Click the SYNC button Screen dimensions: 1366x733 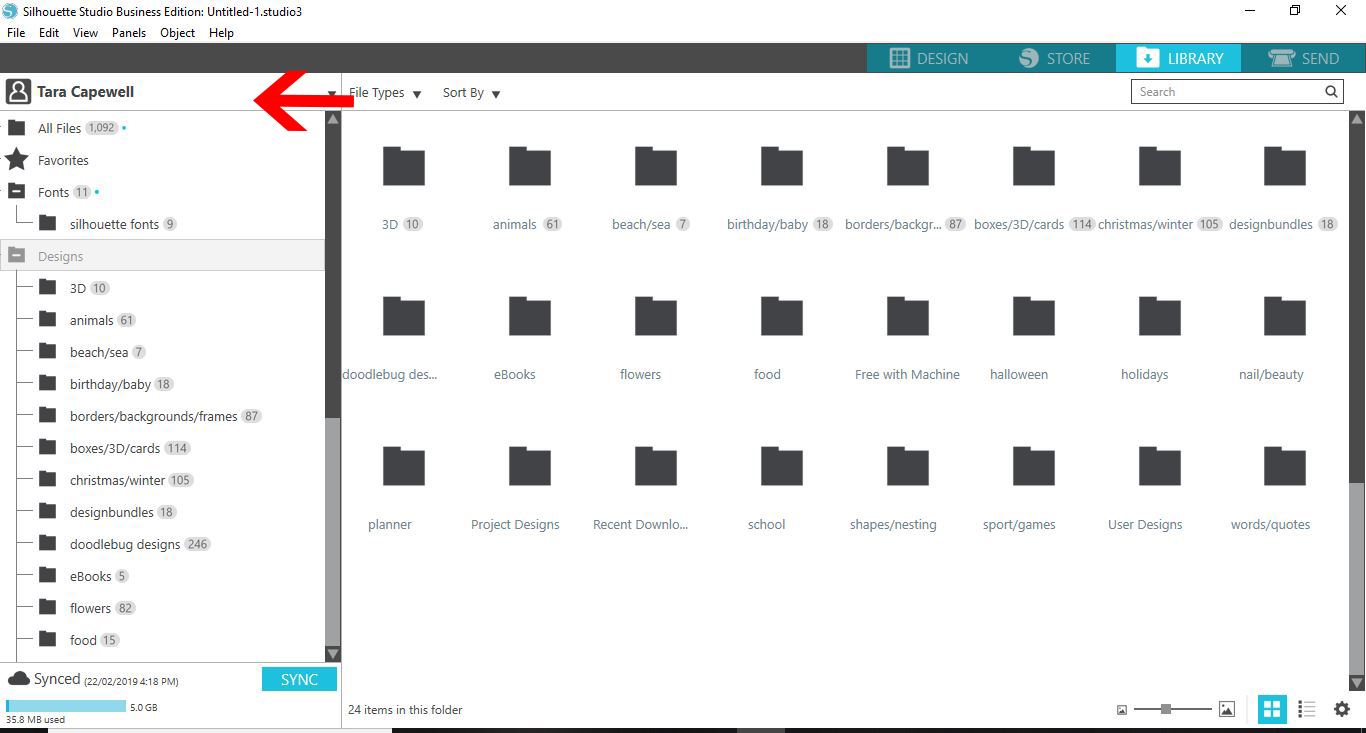click(x=299, y=679)
